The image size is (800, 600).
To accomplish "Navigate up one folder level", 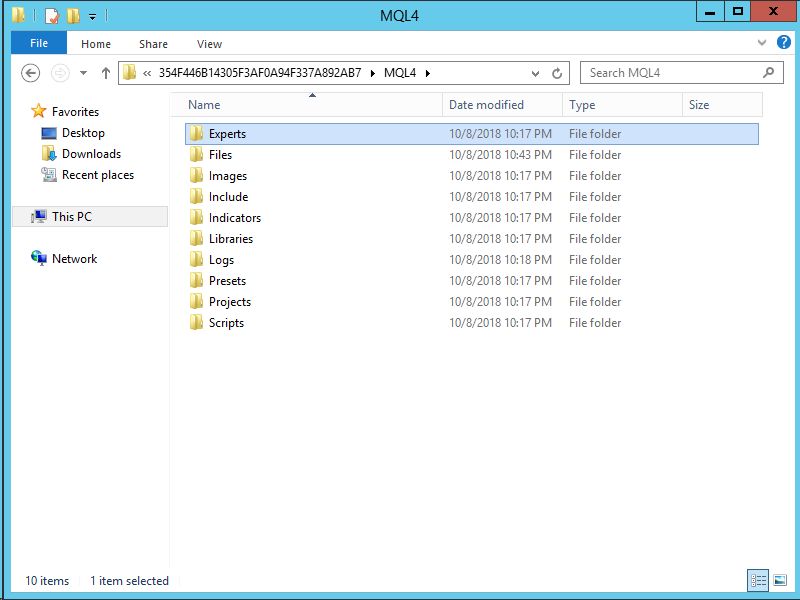I will (106, 73).
